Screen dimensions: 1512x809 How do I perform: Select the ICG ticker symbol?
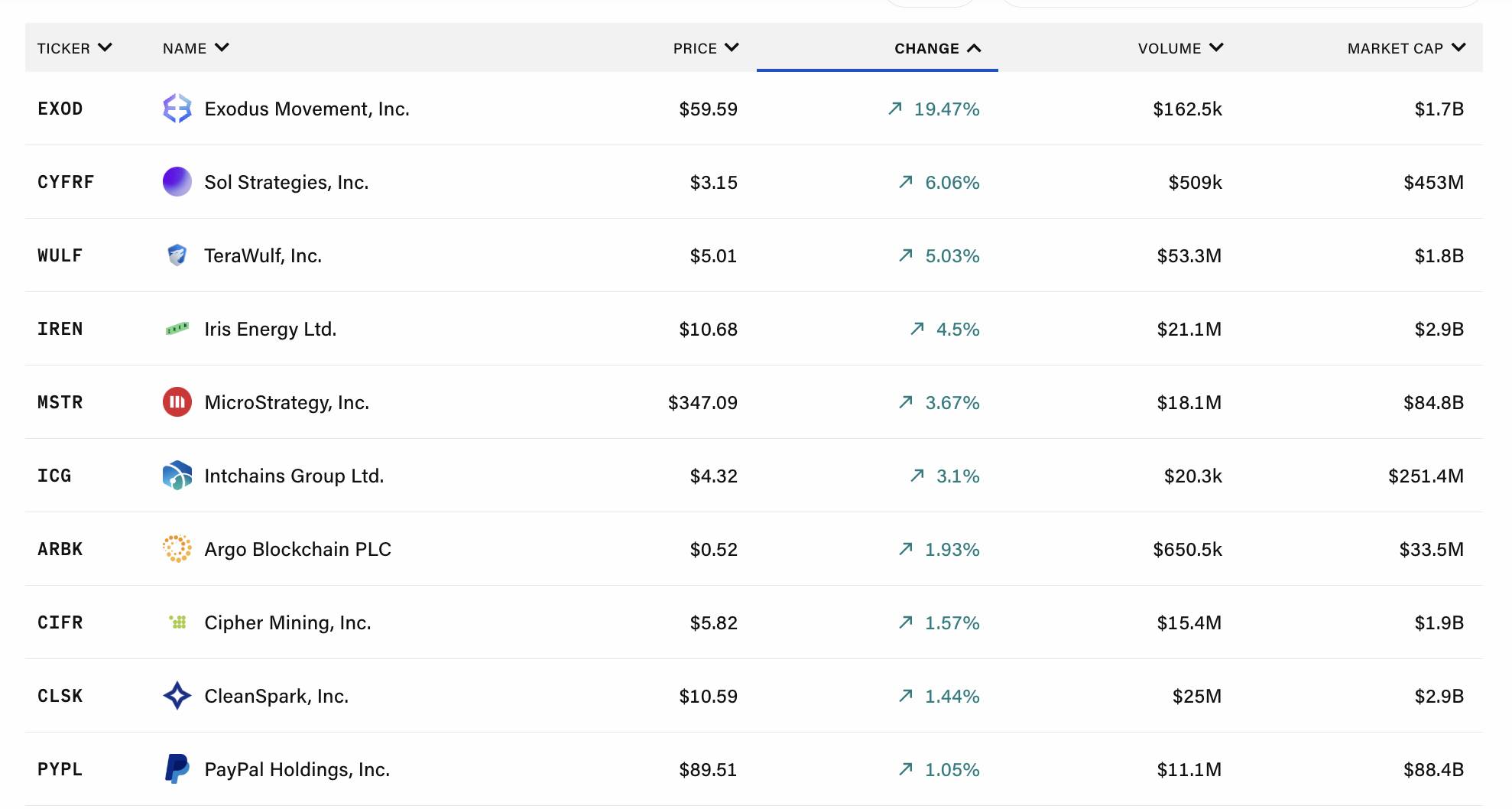tap(54, 476)
